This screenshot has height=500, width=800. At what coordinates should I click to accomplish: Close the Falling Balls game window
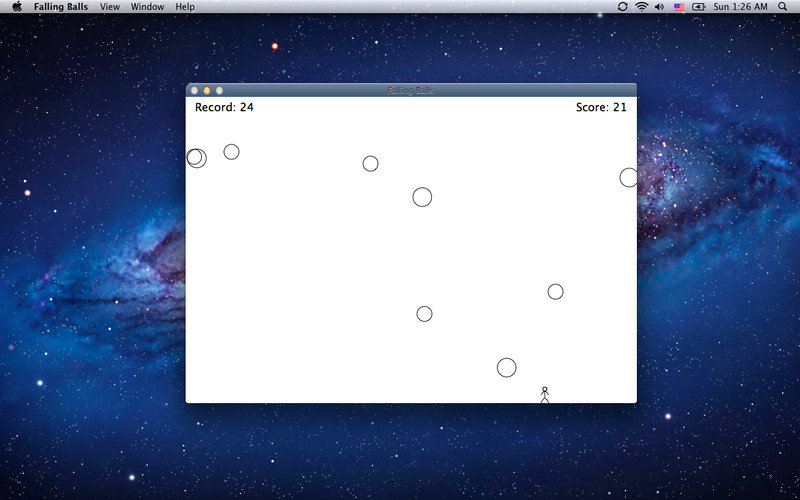click(195, 90)
